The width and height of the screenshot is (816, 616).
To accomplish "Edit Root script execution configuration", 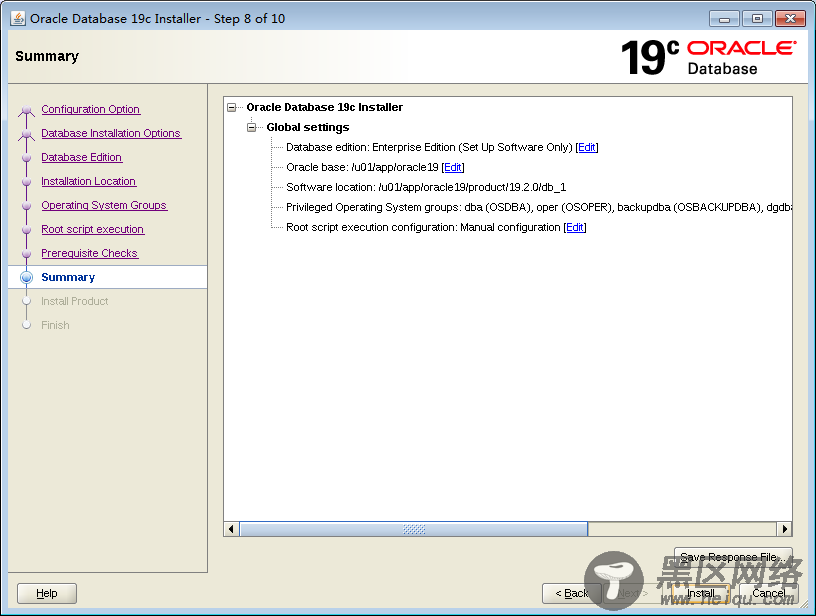I will pos(575,227).
